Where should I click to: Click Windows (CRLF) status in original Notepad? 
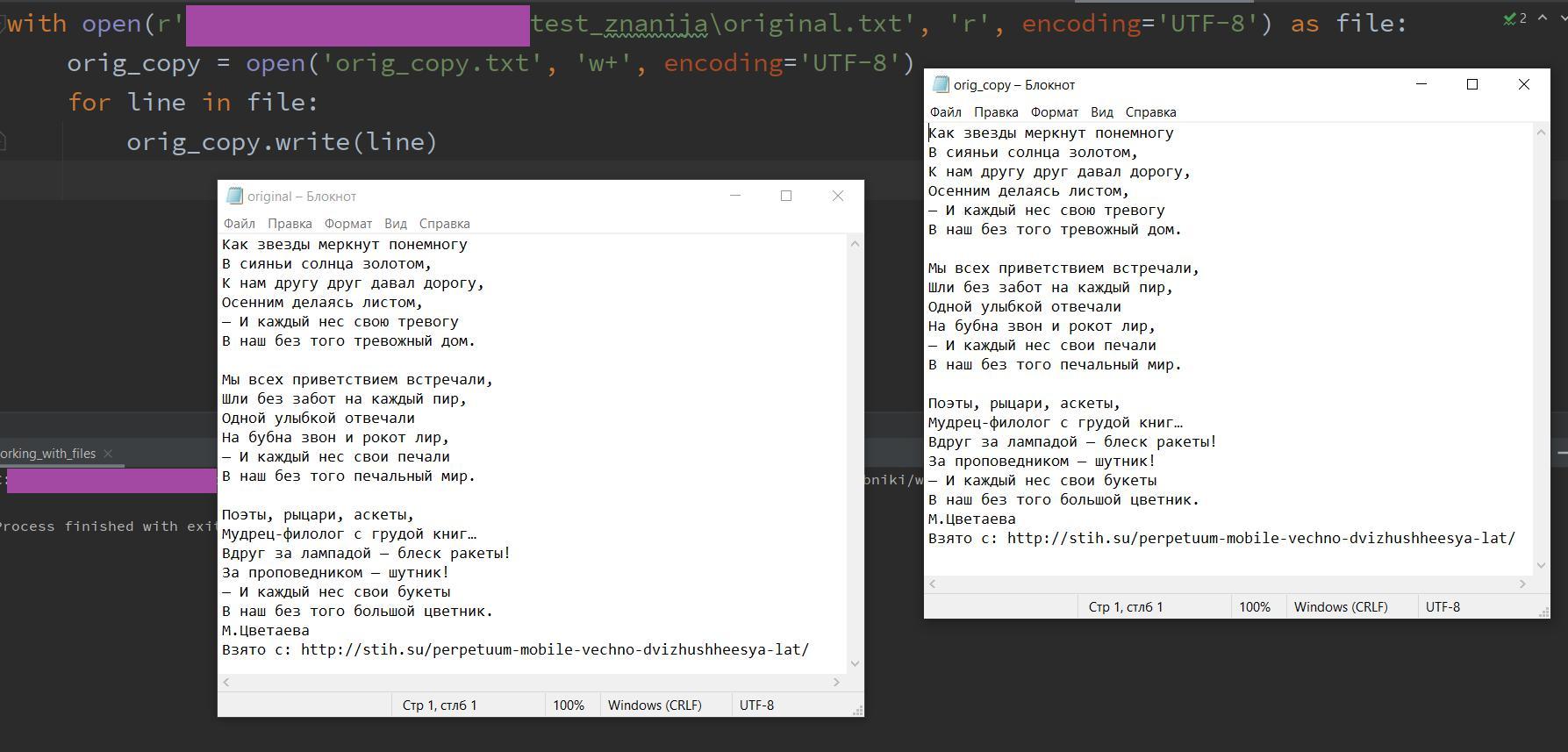(655, 705)
